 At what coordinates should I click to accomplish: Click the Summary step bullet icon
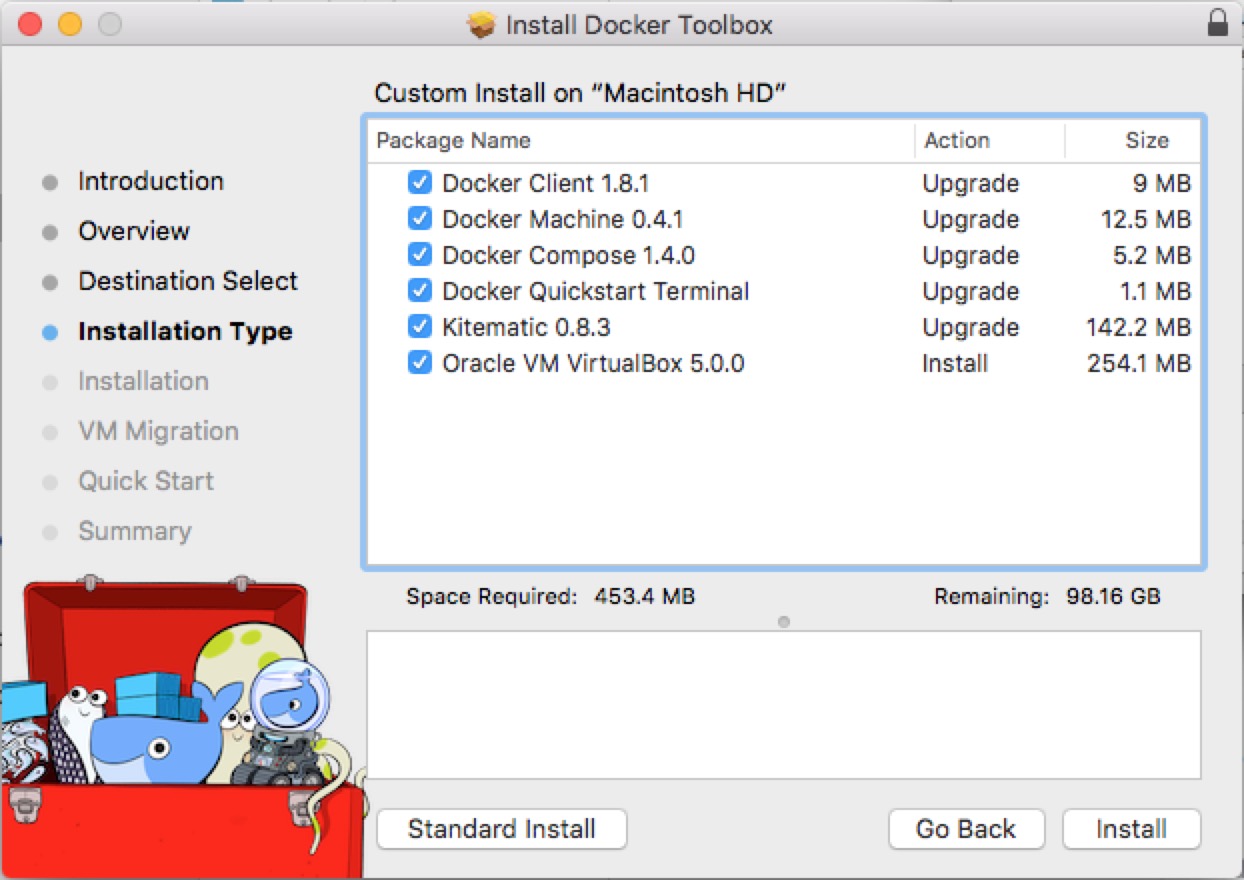50,531
